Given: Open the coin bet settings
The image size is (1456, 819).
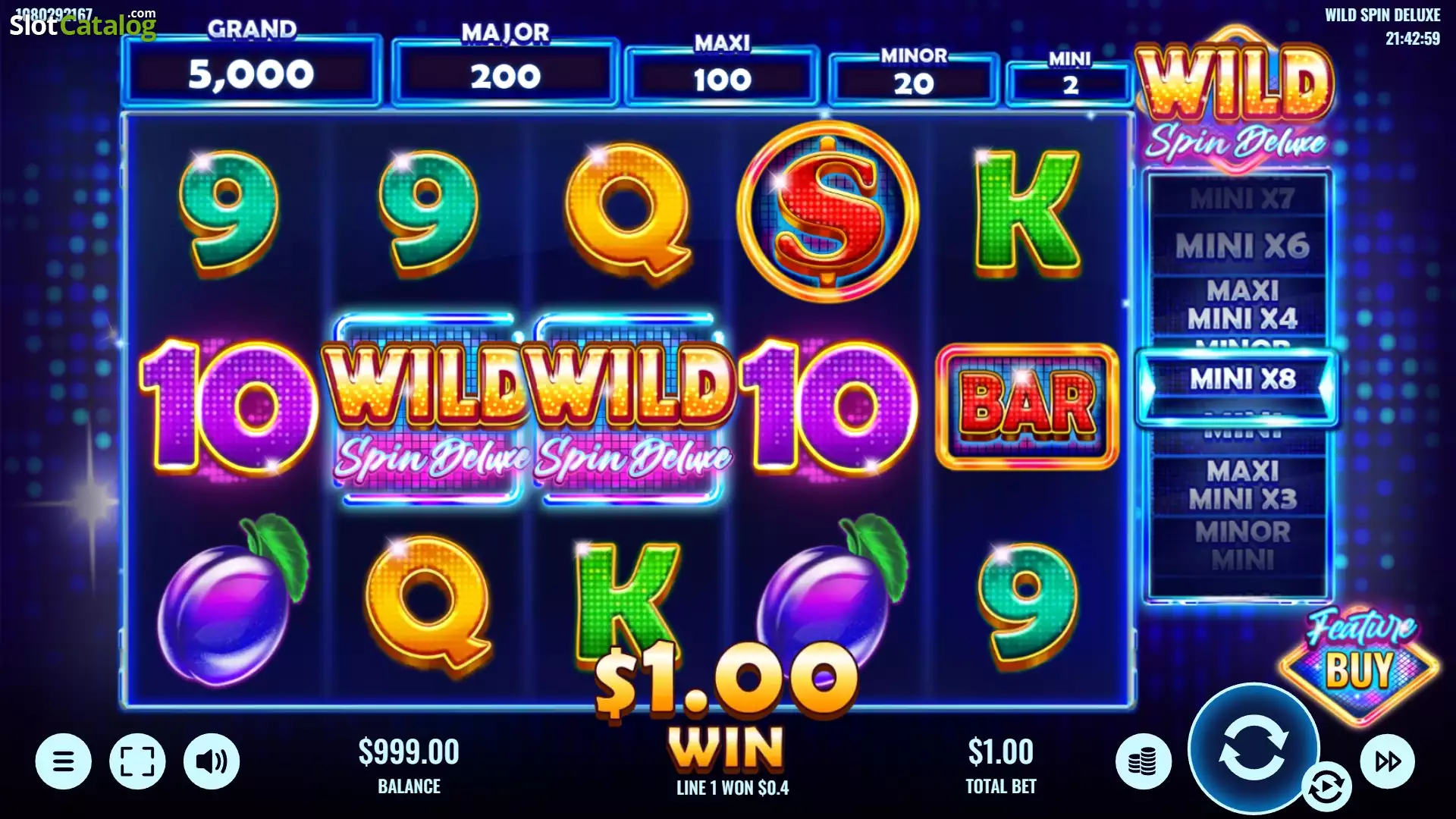Looking at the screenshot, I should click(x=1143, y=761).
